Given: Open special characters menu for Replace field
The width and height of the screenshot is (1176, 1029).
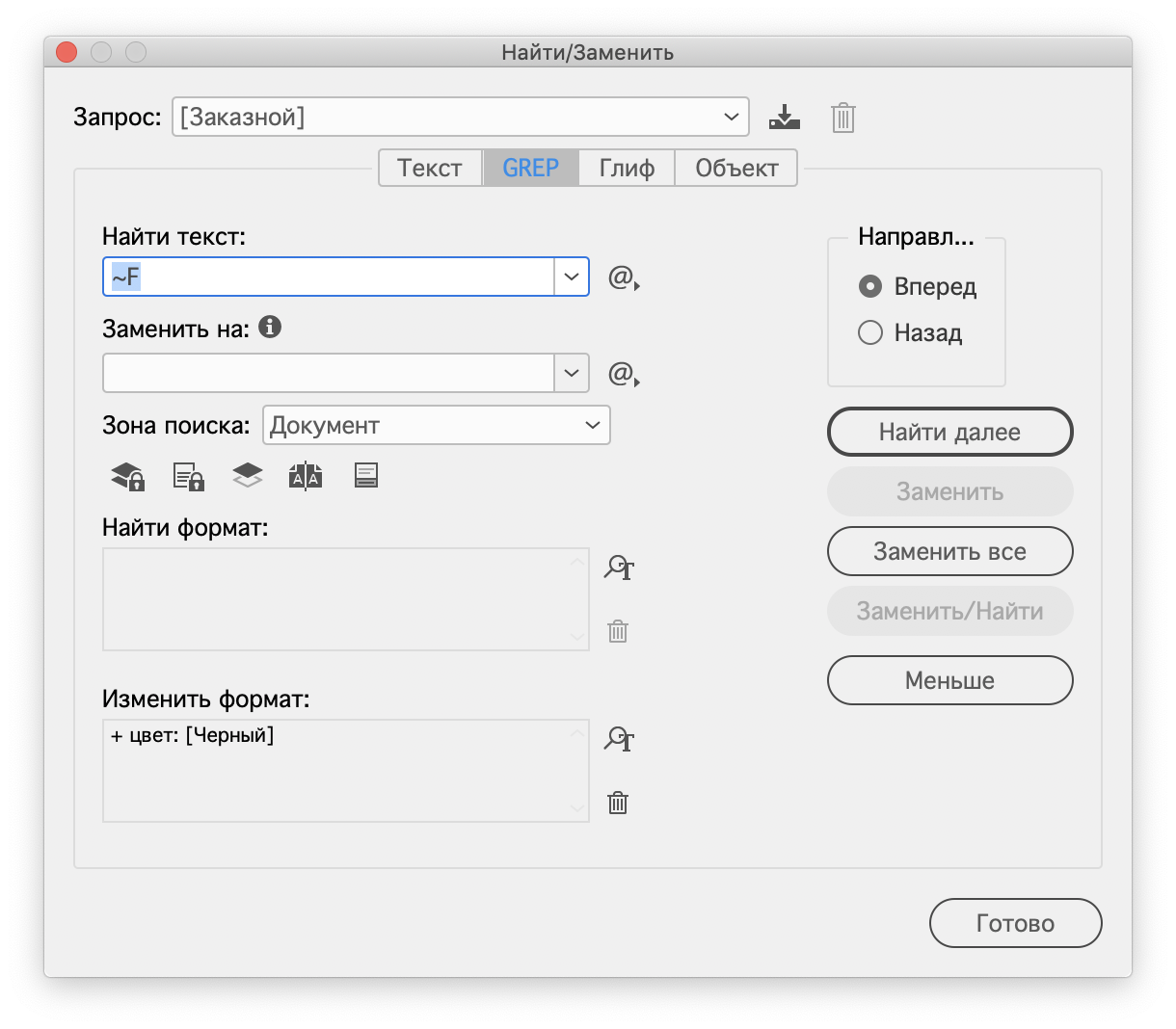Looking at the screenshot, I should point(624,373).
